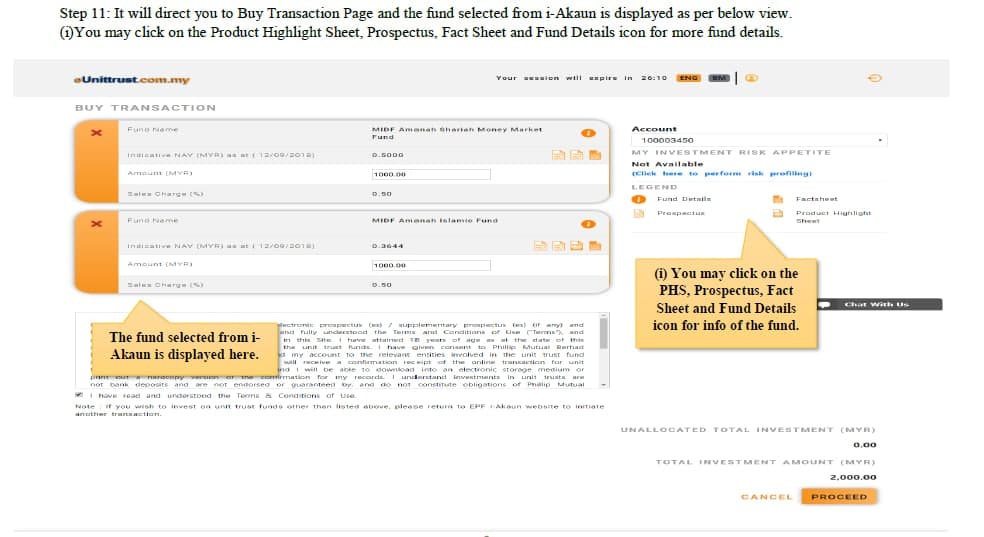Click the CANCEL button
Screen dimensions: 984x537
767,497
